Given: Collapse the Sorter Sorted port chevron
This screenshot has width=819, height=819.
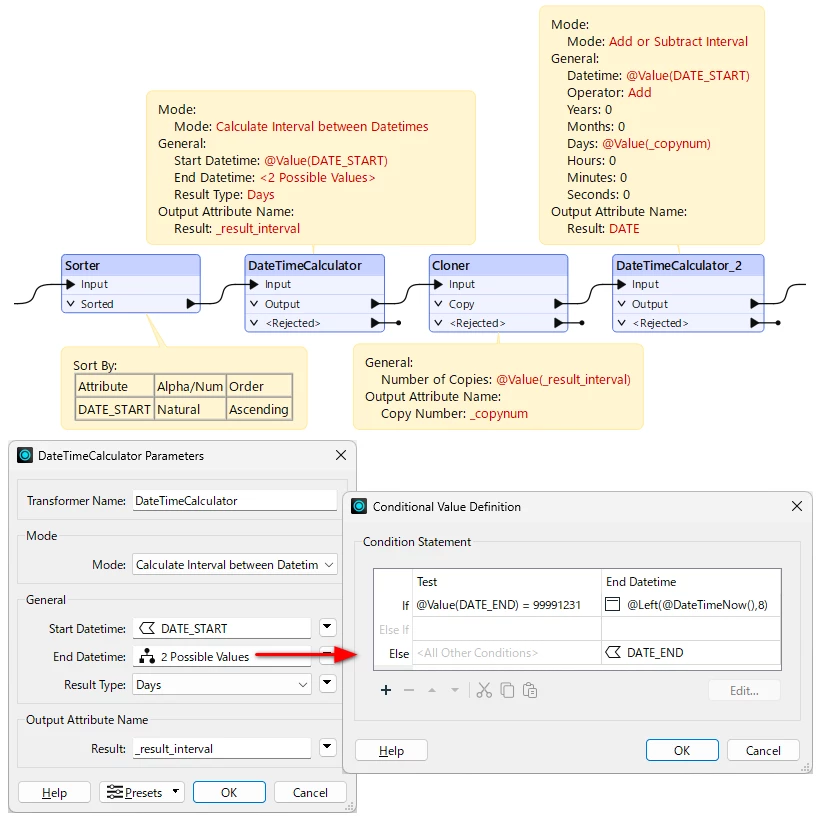Looking at the screenshot, I should click(x=71, y=303).
